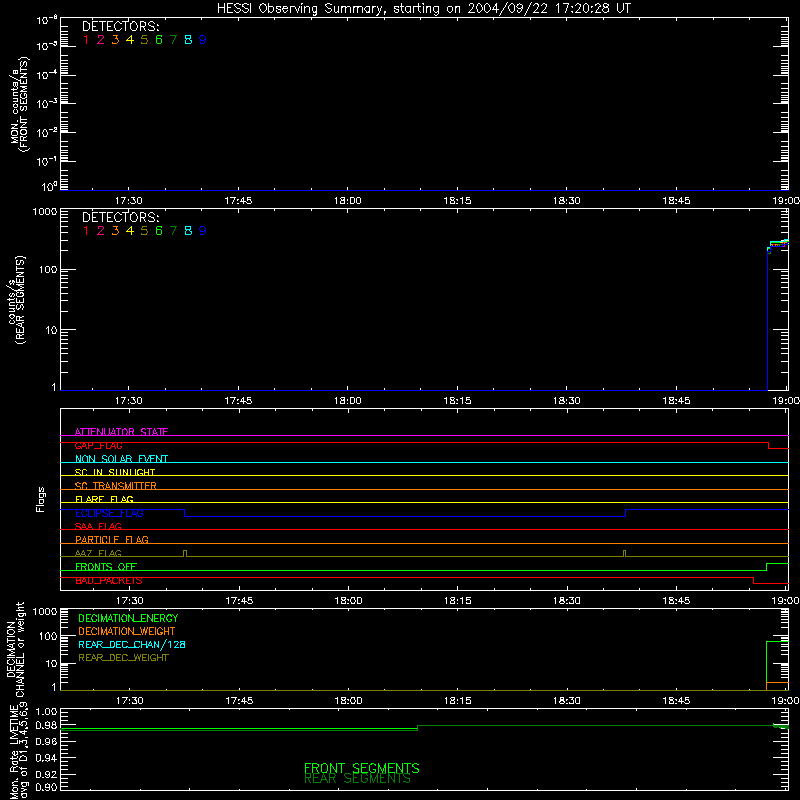The width and height of the screenshot is (800, 800).
Task: Click the 18:15 tick label under the decimation plot
Action: coord(458,701)
